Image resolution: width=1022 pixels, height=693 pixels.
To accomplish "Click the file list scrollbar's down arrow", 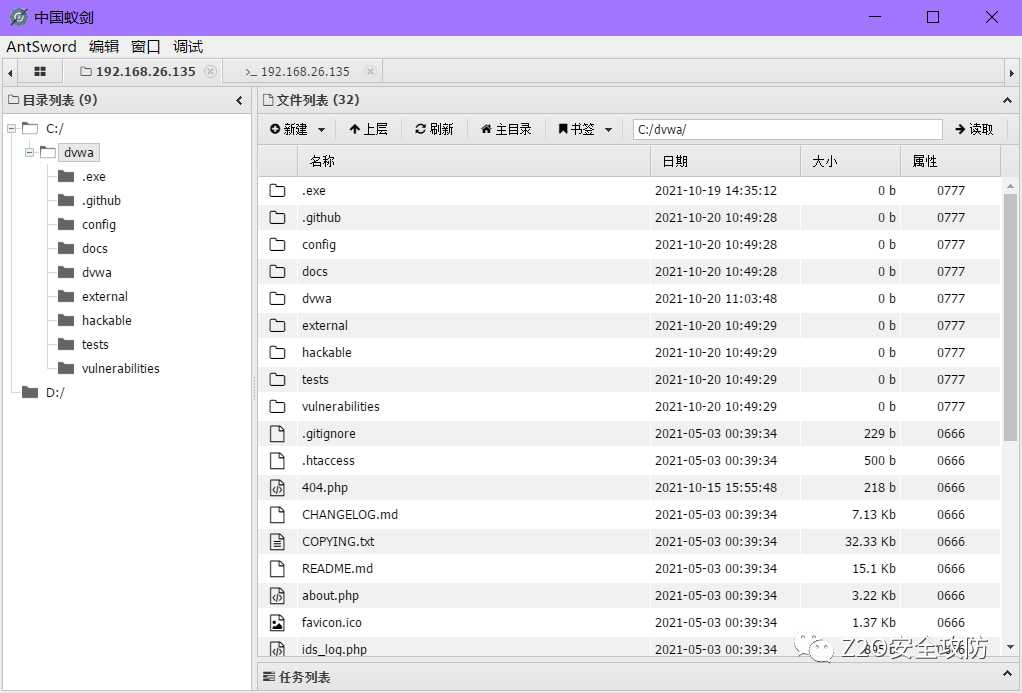I will tap(1010, 647).
